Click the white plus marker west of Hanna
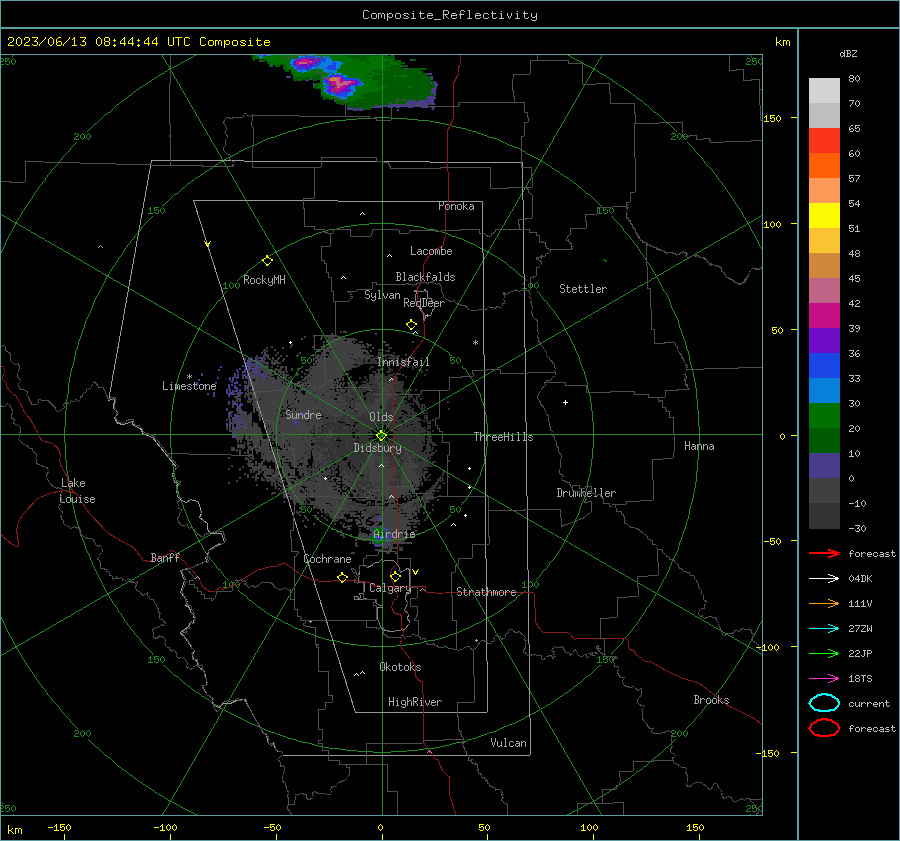 pyautogui.click(x=565, y=402)
